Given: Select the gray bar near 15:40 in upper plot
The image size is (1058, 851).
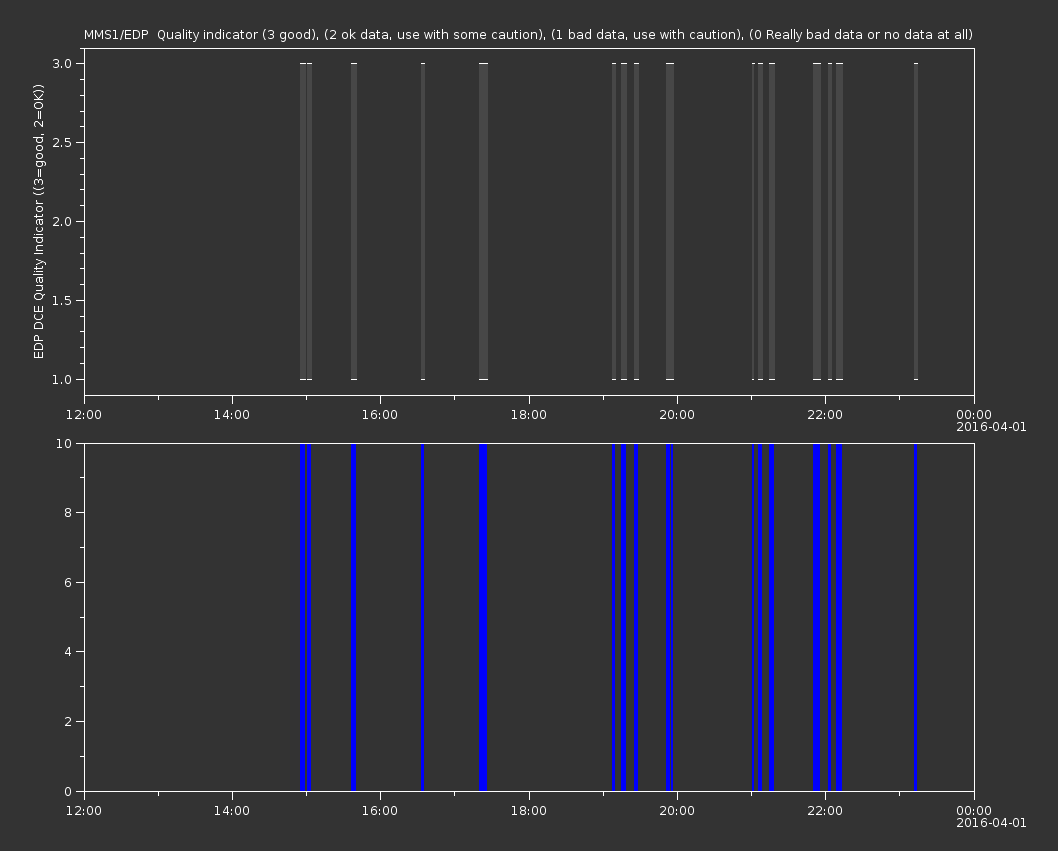Looking at the screenshot, I should coord(354,221).
